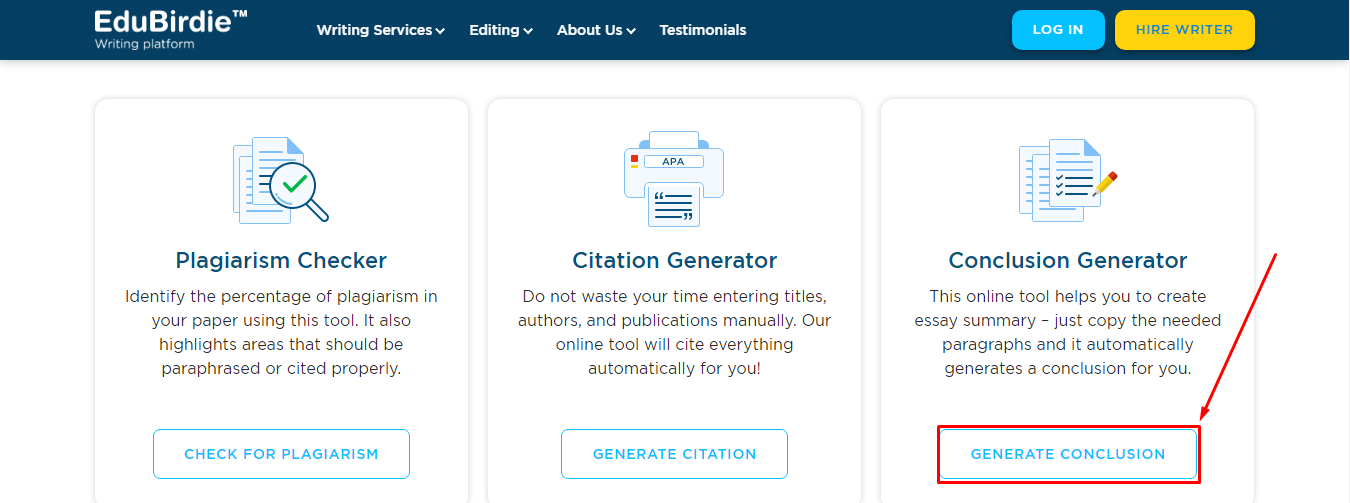Image resolution: width=1350 pixels, height=503 pixels.
Task: Click the Conclusion Generator description paragraph
Action: [1068, 332]
